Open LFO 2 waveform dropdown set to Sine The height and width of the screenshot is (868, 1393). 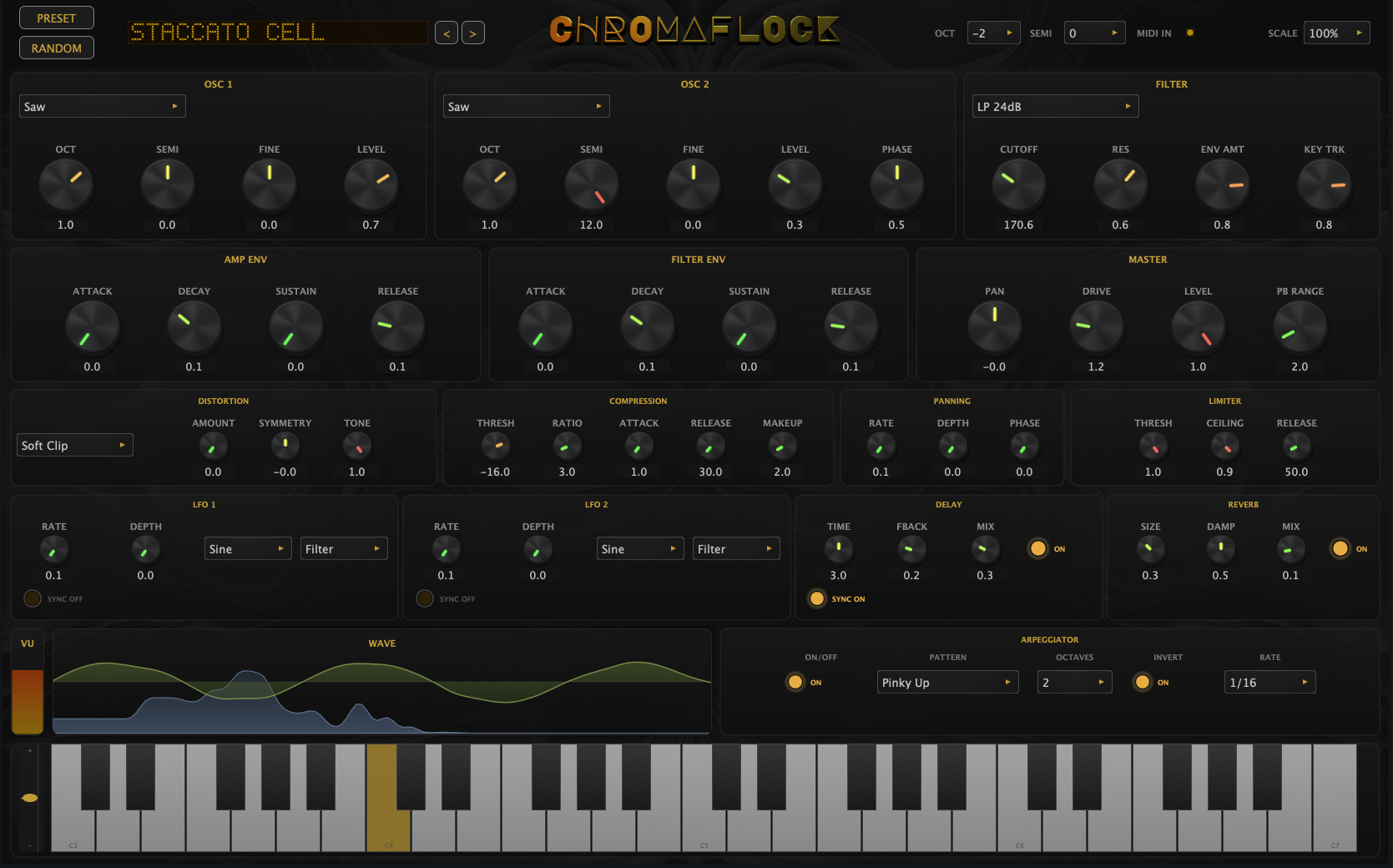(640, 548)
